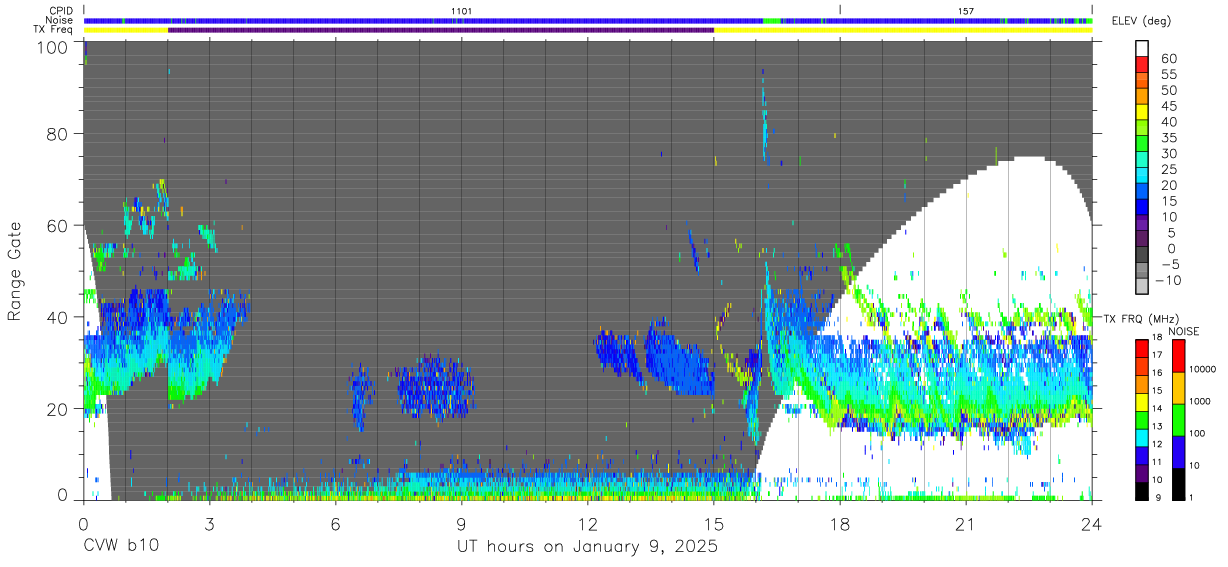Click UT hours axis tick 12
Image resolution: width=1228 pixels, height=567 pixels.
(588, 523)
